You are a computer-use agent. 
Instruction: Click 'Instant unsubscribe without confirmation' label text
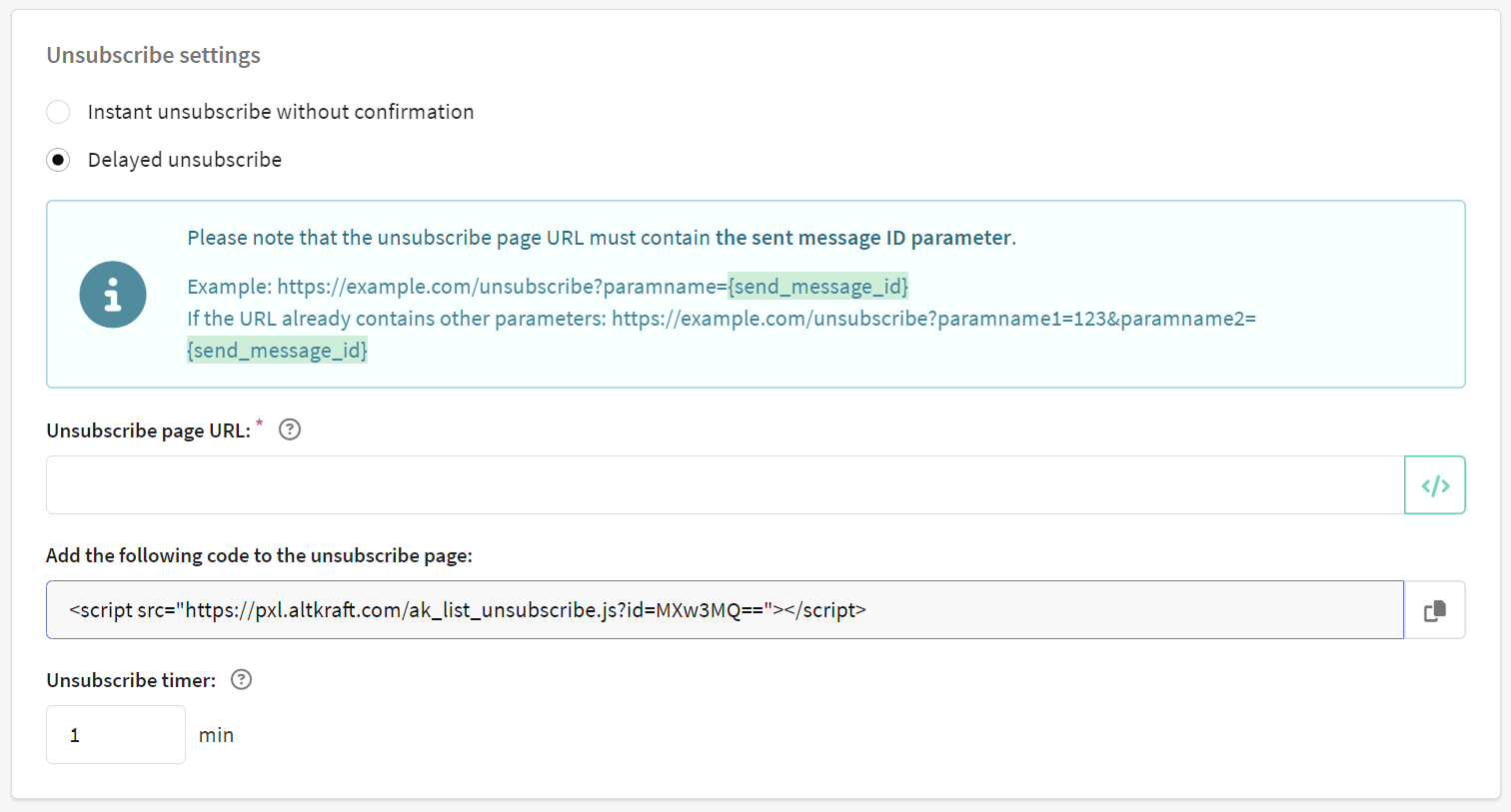click(x=281, y=112)
